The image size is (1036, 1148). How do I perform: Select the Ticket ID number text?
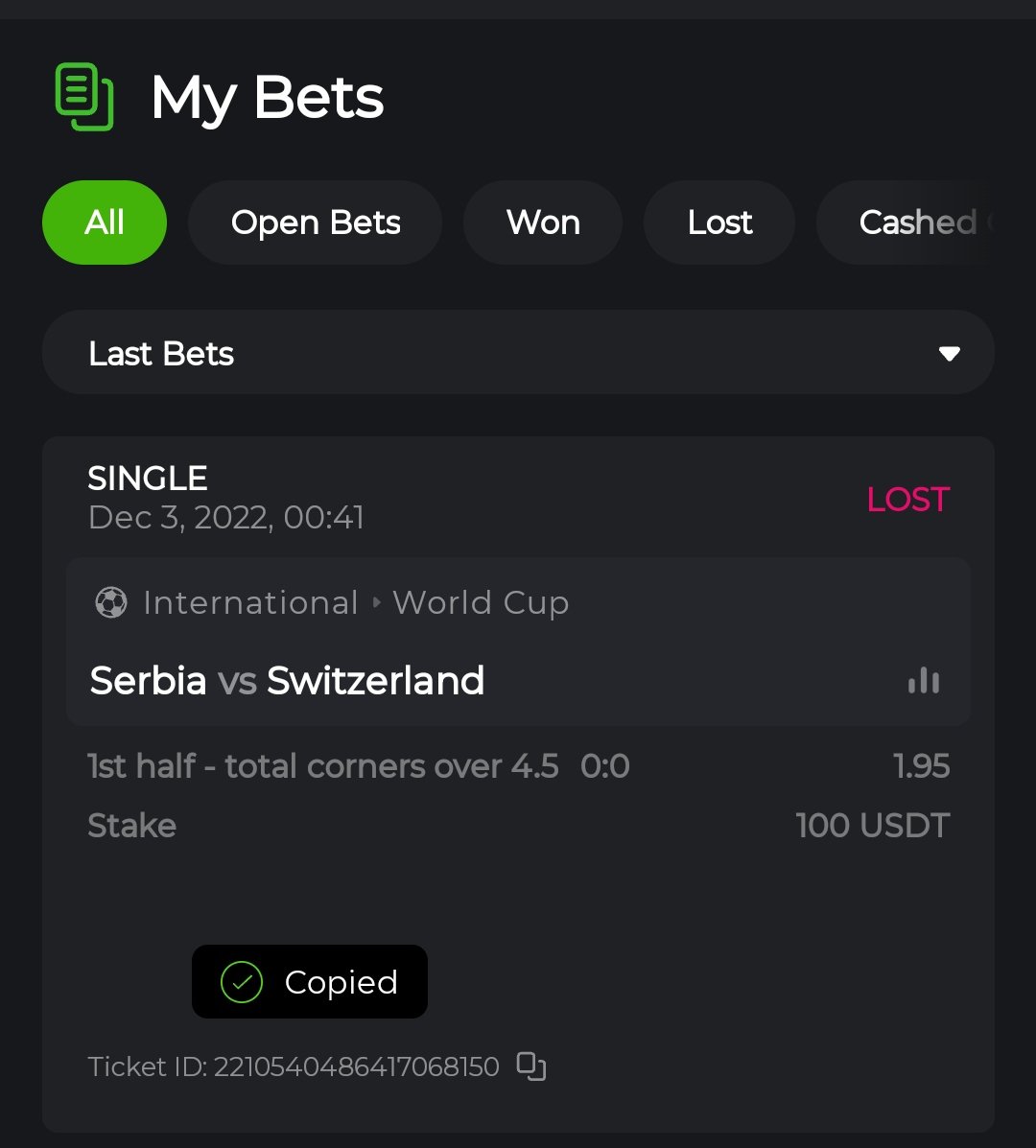(x=356, y=1066)
